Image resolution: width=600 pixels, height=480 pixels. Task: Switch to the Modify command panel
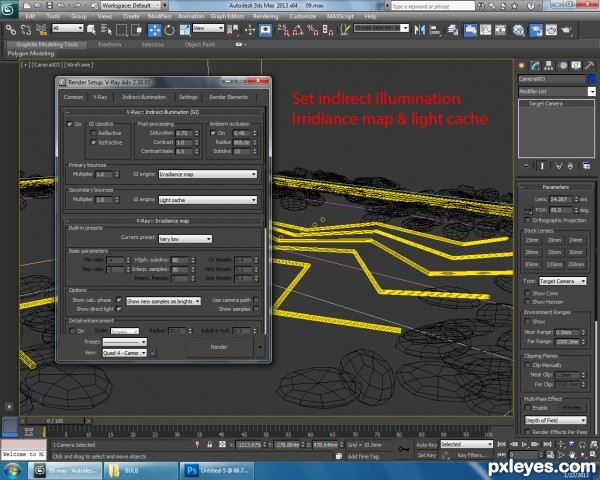535,66
